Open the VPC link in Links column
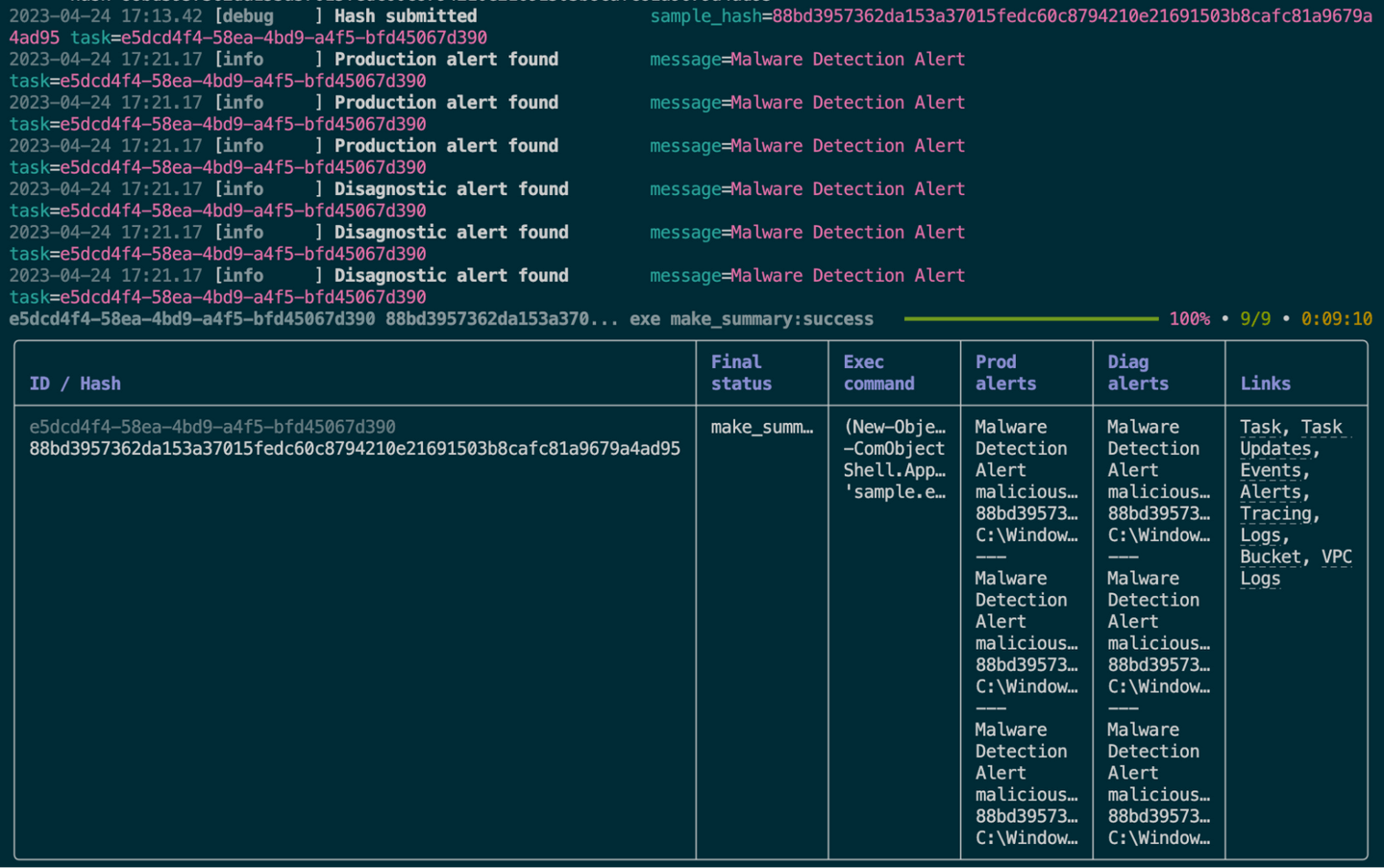The image size is (1384, 868). tap(1336, 557)
